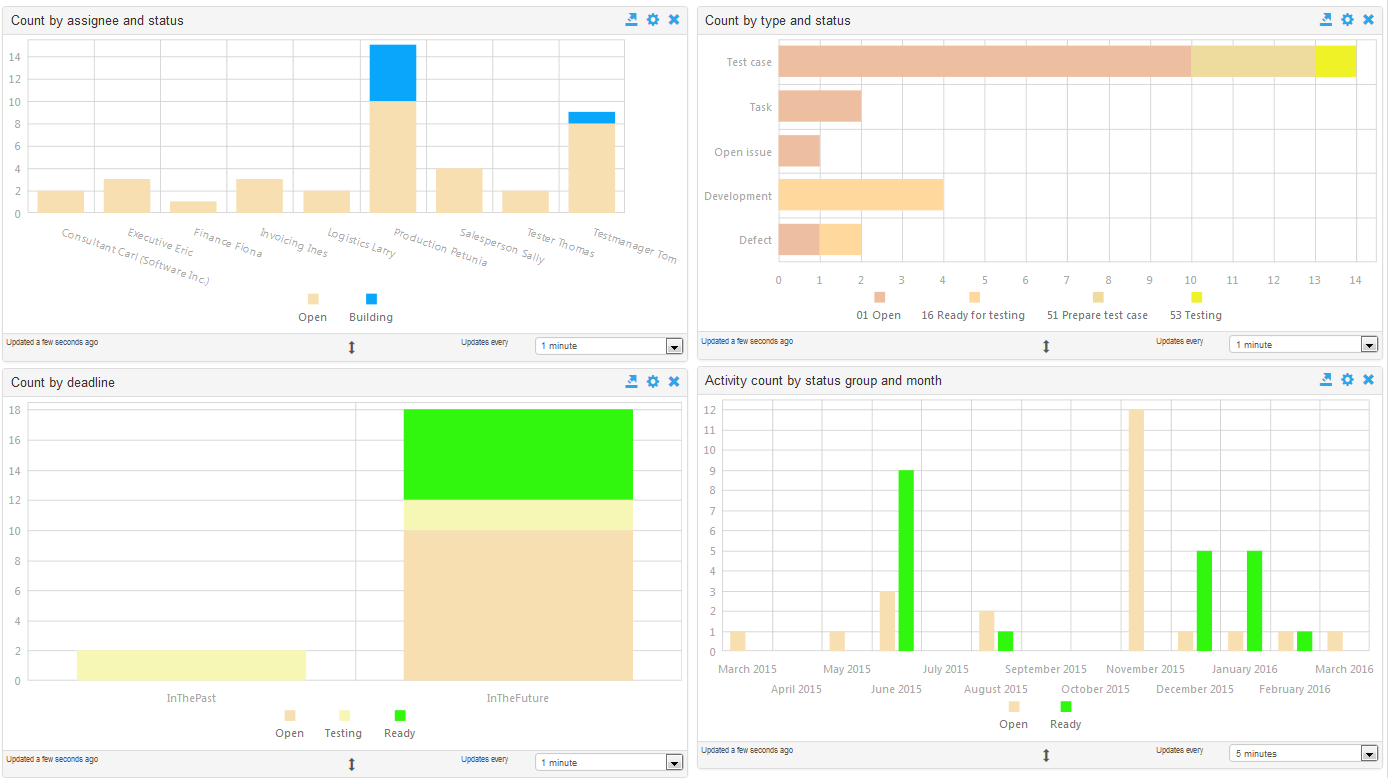Click the blue Building segment for Production Petunia
The image size is (1391, 778).
click(x=393, y=73)
